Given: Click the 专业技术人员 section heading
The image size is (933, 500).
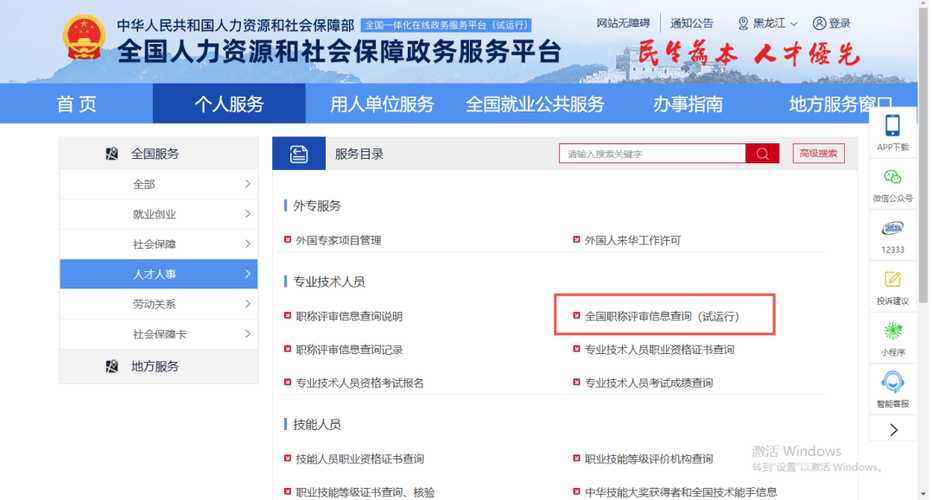Looking at the screenshot, I should 331,282.
